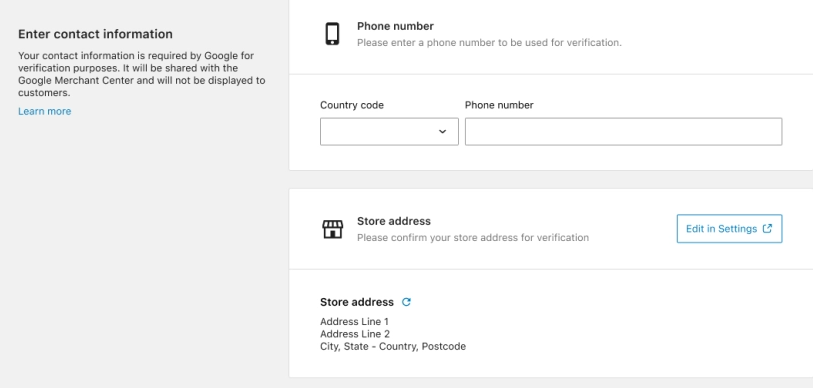Image resolution: width=813 pixels, height=388 pixels.
Task: Click the Address Line 1 text
Action: tap(354, 322)
